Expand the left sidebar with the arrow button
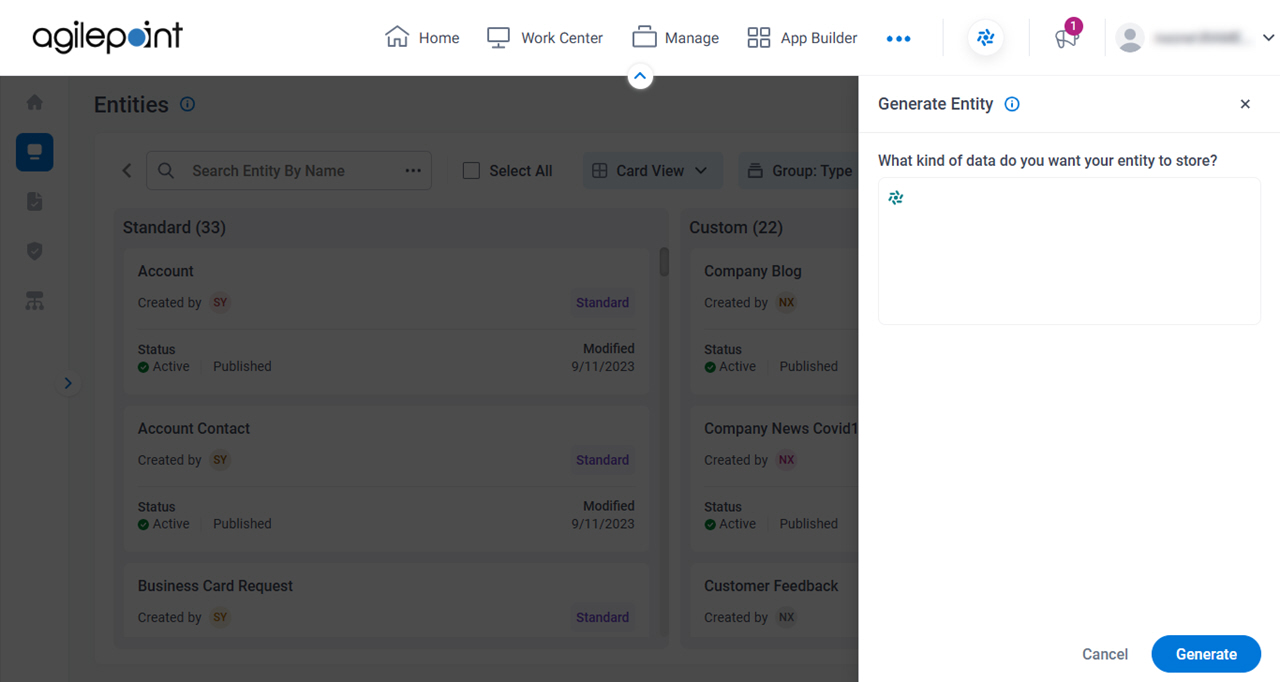 pos(68,383)
